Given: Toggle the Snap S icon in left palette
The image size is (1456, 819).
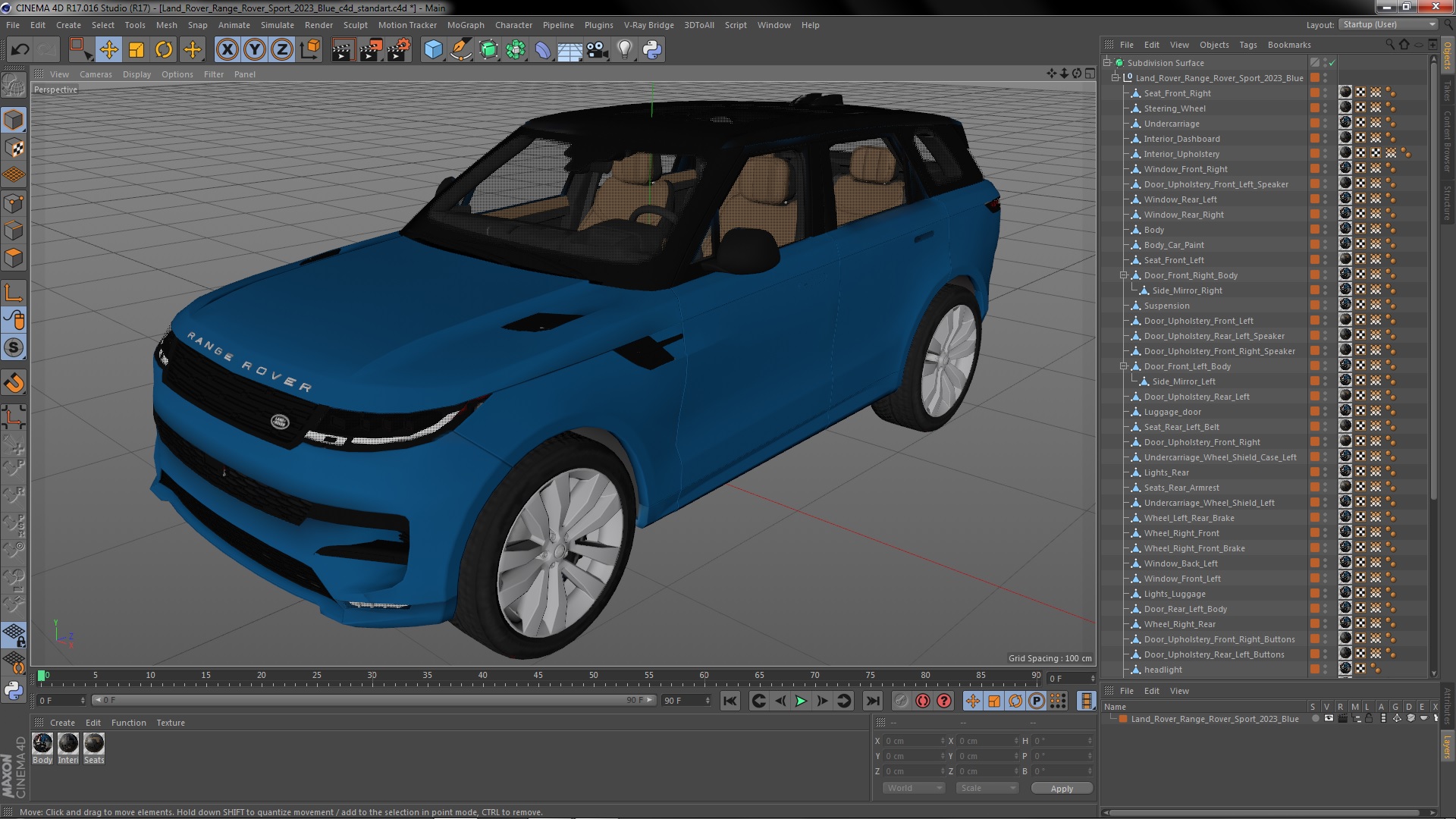Looking at the screenshot, I should (14, 348).
